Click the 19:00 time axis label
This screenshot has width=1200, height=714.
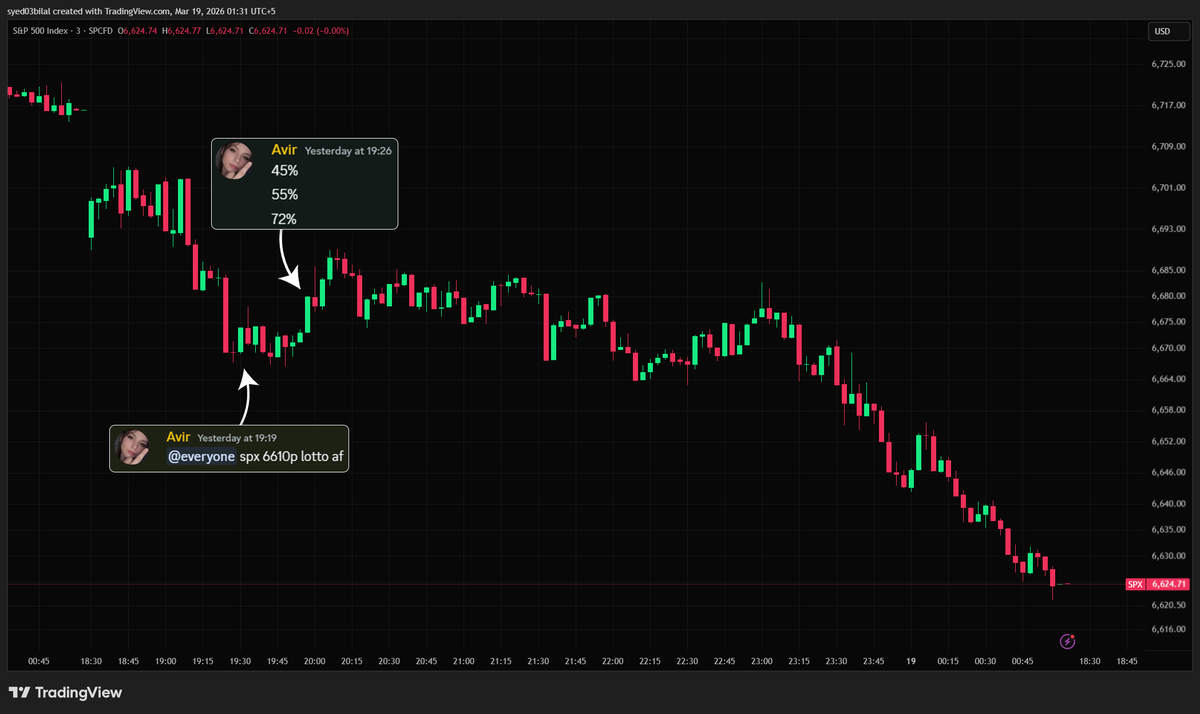click(x=166, y=661)
